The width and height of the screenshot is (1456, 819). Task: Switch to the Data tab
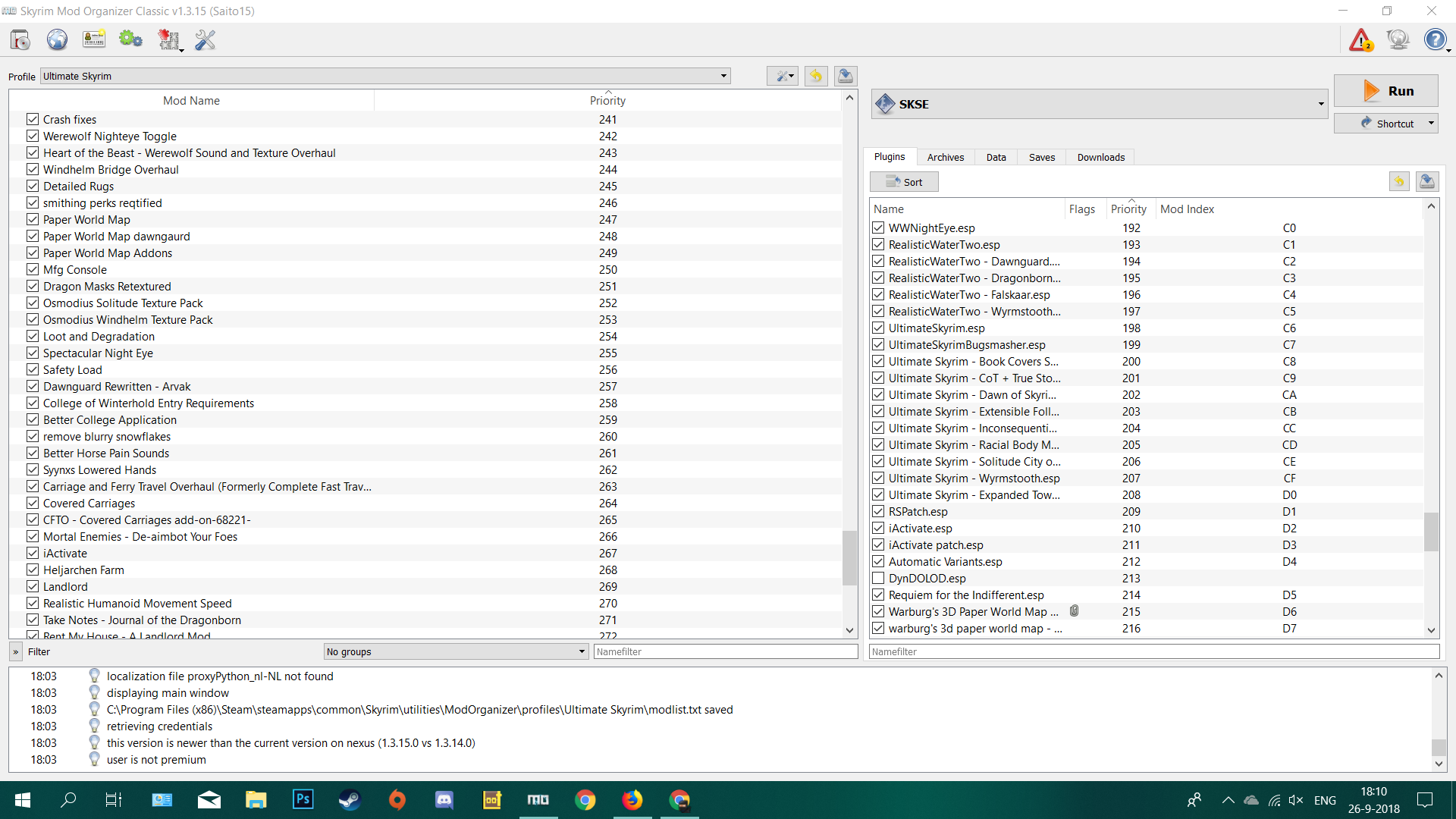(x=996, y=157)
